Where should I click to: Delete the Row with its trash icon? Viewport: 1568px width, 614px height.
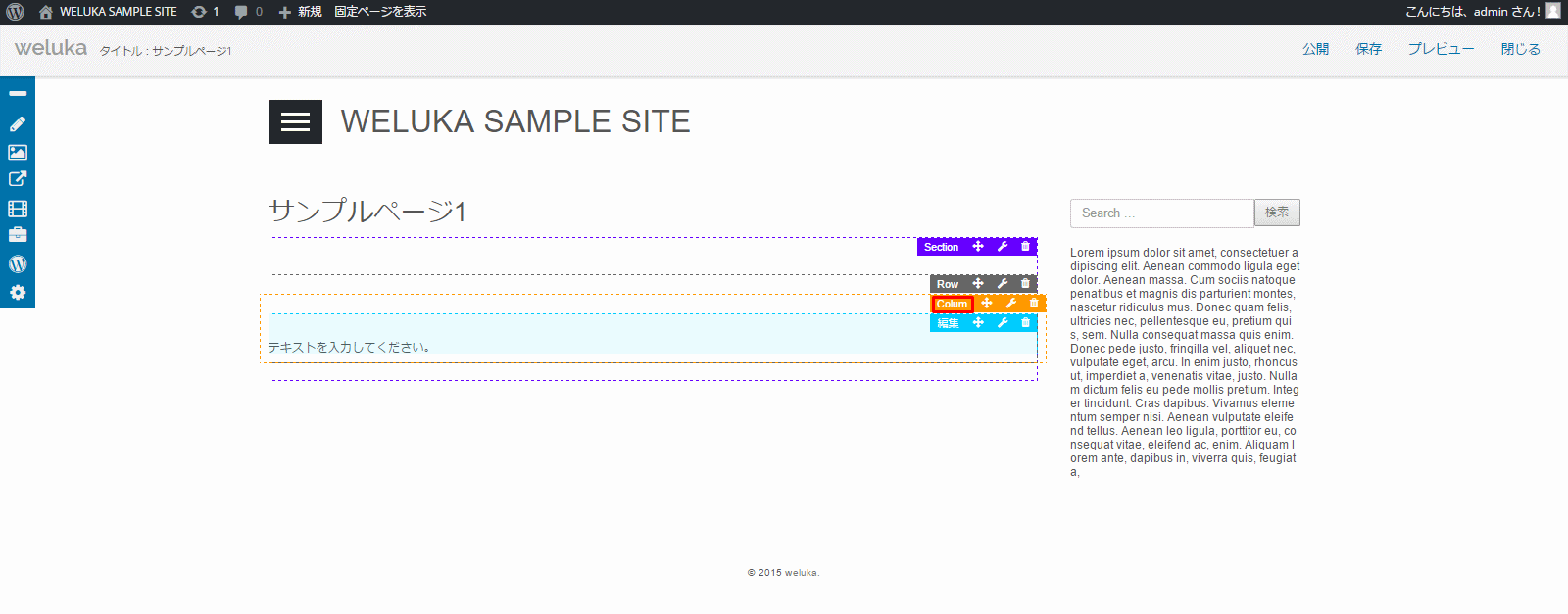(x=1026, y=284)
